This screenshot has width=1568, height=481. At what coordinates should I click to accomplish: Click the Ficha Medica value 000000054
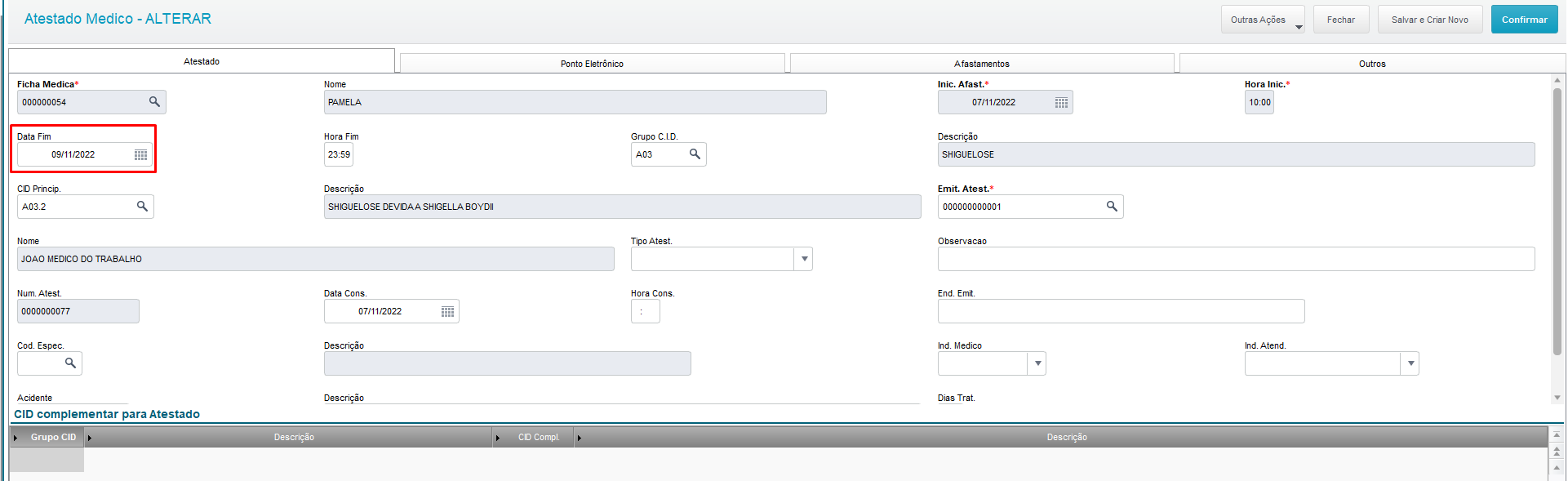pos(44,102)
